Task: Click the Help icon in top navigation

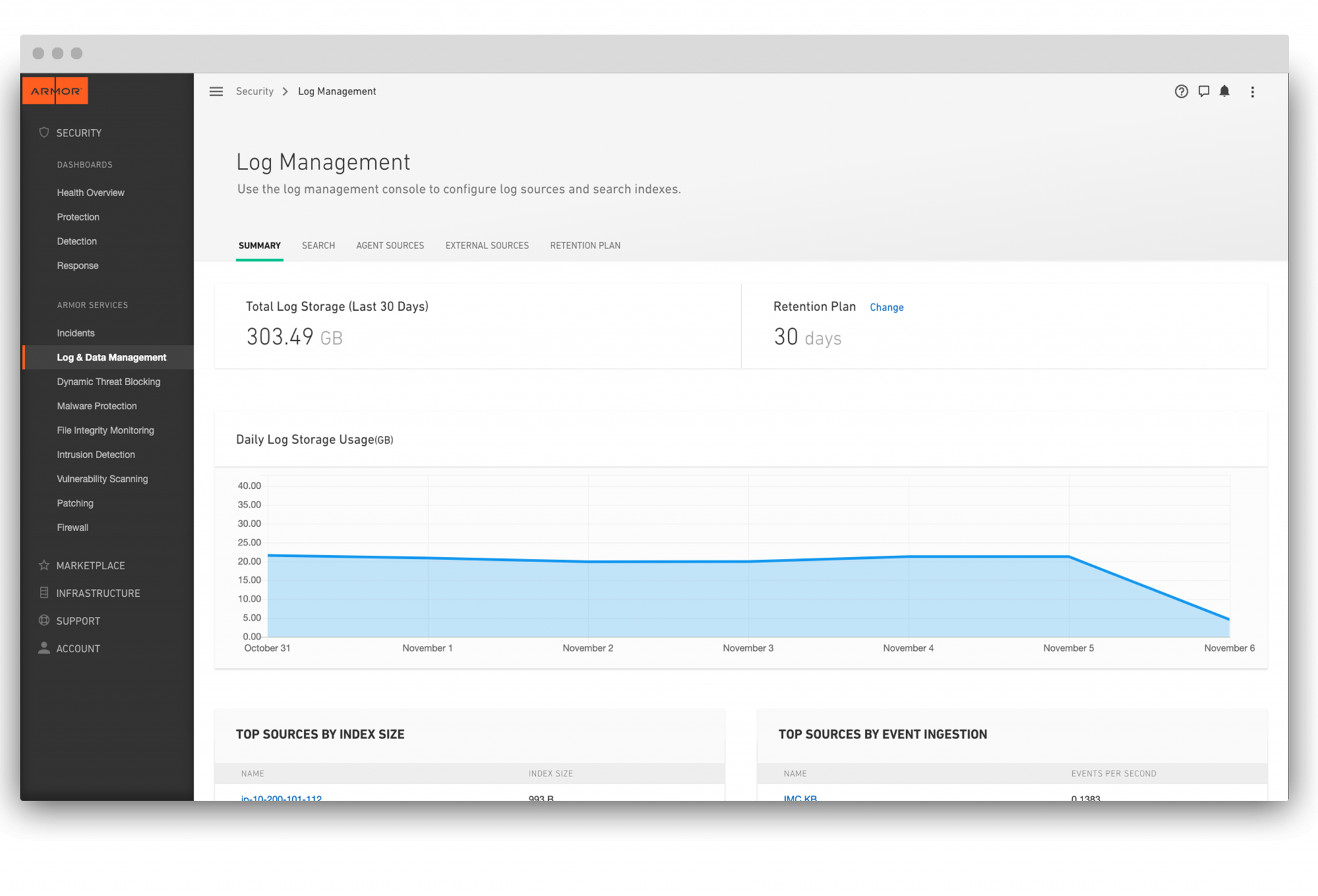Action: (1181, 91)
